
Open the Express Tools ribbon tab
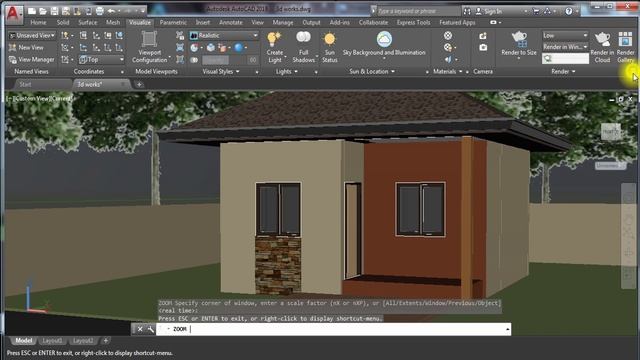click(413, 22)
